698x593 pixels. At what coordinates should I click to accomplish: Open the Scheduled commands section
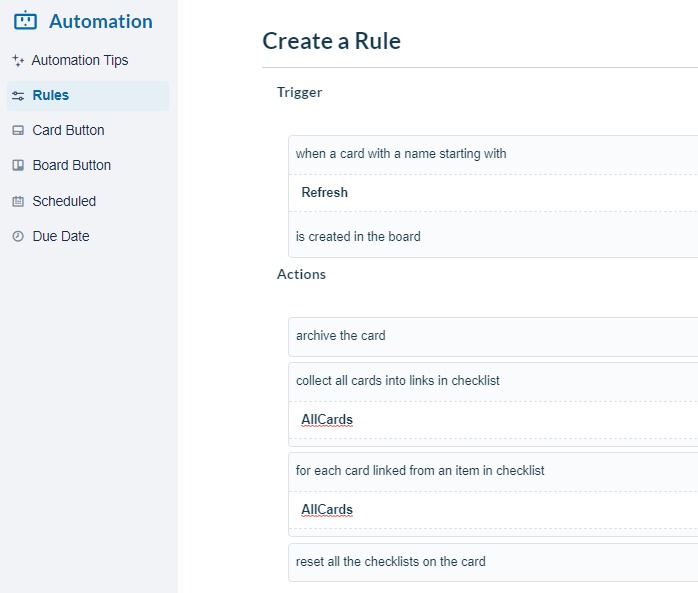tap(64, 201)
